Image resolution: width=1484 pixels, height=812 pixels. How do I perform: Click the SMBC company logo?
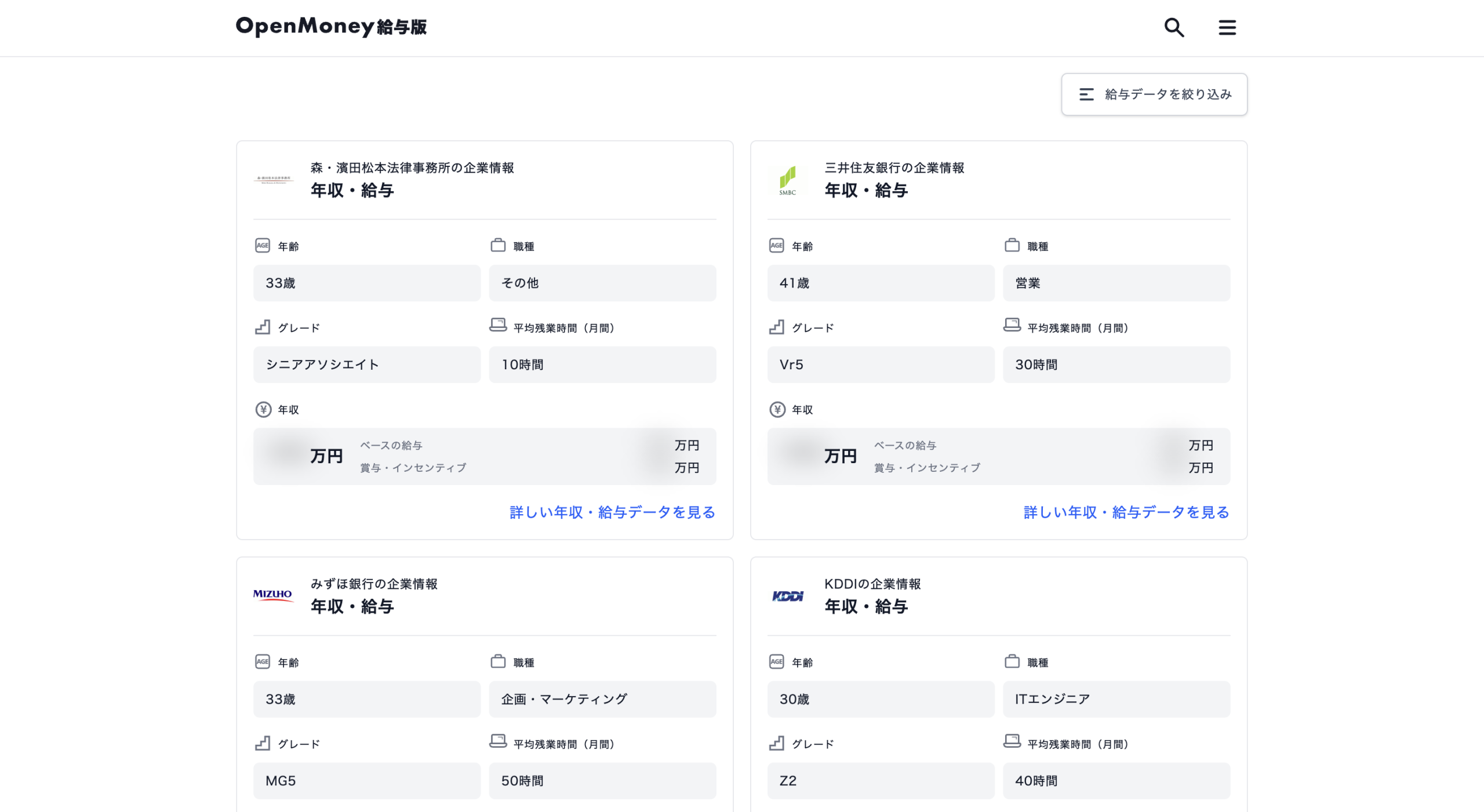tap(787, 180)
